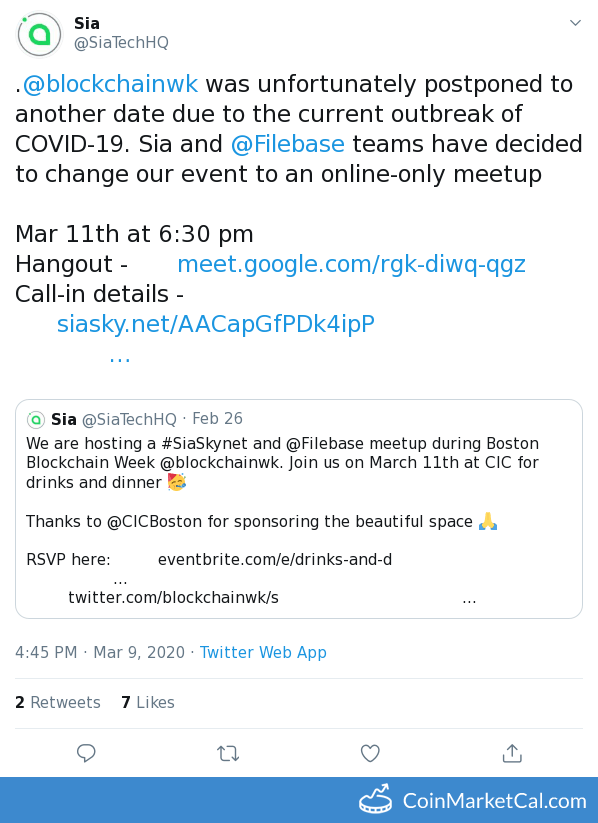
Task: Tap the heart icon to like the tweet
Action: pos(370,753)
